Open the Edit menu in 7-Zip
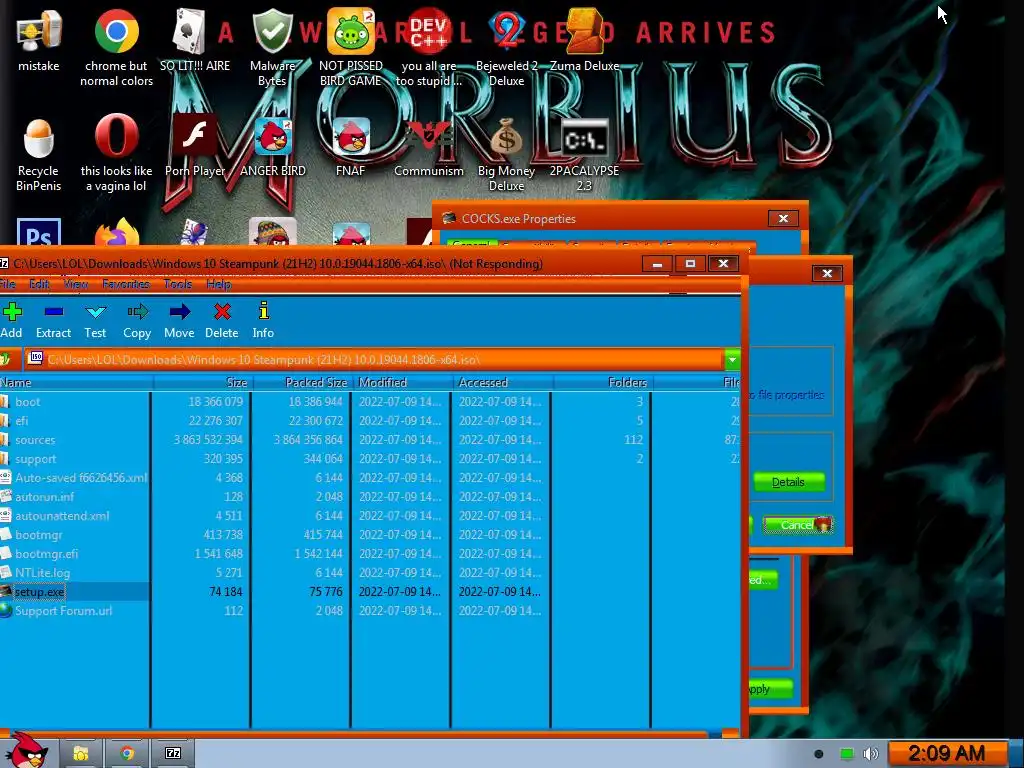This screenshot has height=768, width=1024. point(39,284)
